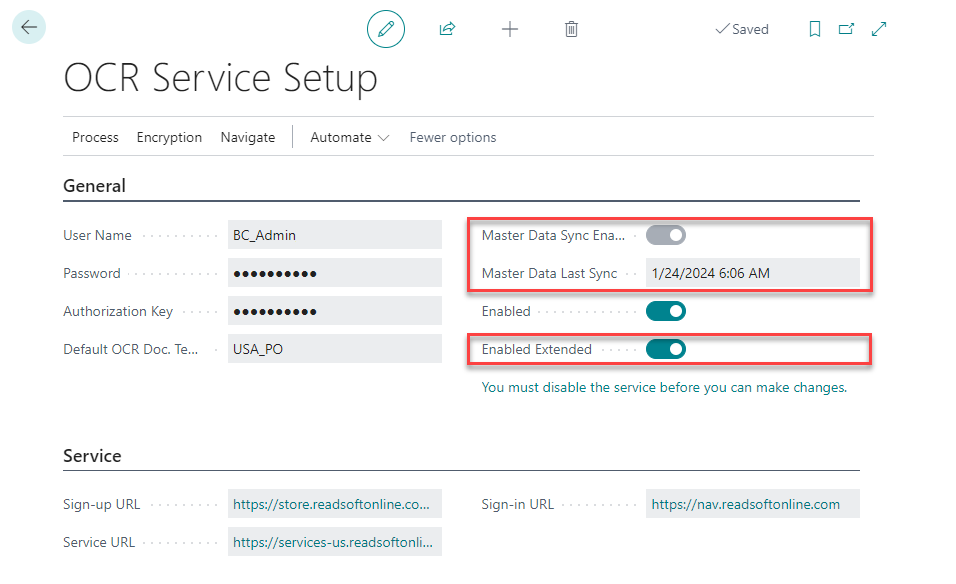956x584 pixels.
Task: Click the User Name field
Action: pos(334,235)
